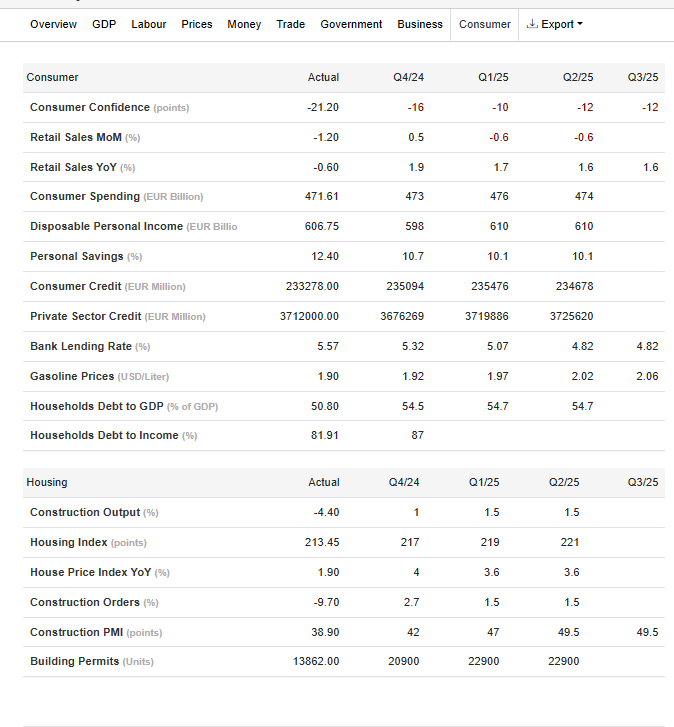Select Consumer Confidence actual value -21.20

pyautogui.click(x=323, y=107)
